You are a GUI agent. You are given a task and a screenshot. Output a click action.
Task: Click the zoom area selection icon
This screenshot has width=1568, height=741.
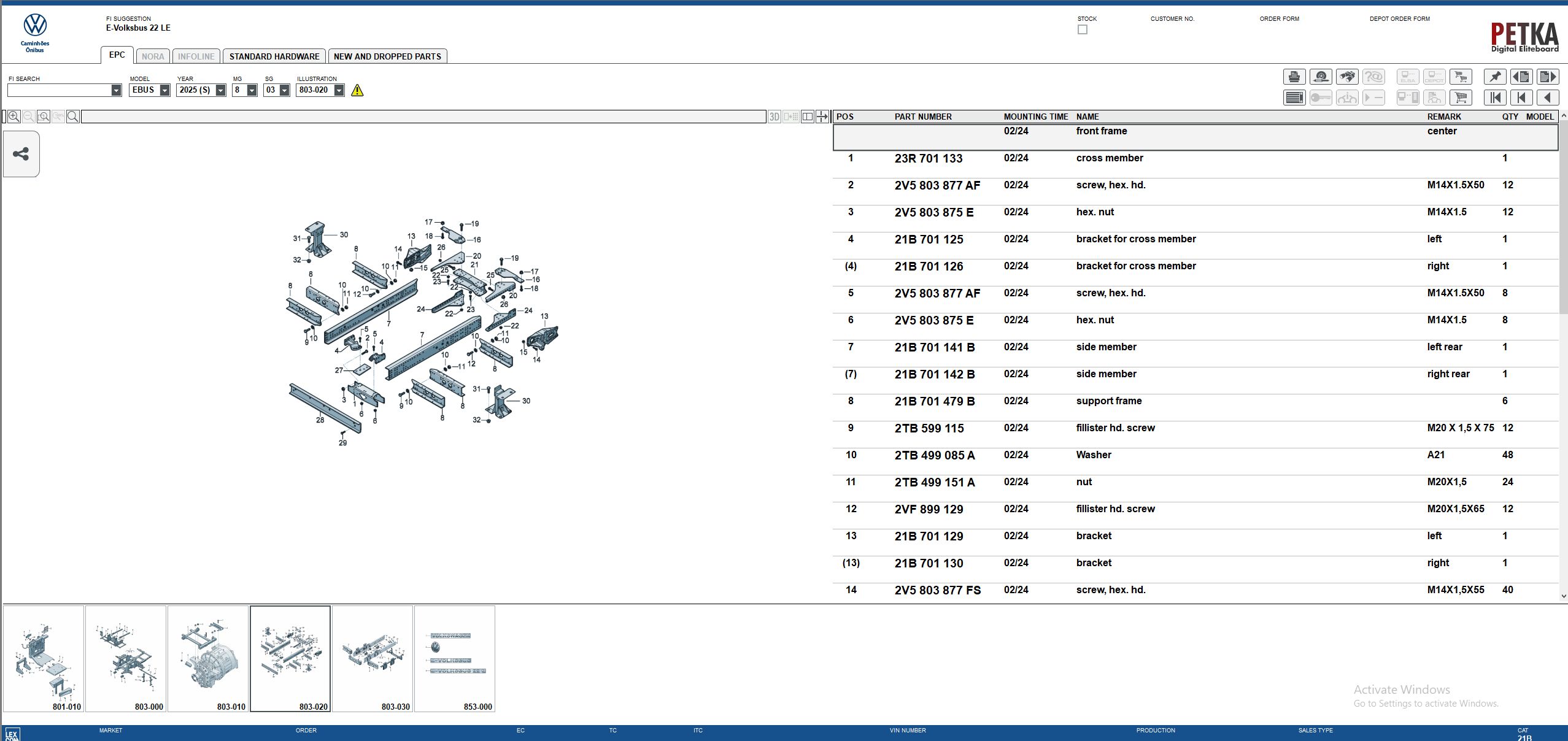(44, 117)
